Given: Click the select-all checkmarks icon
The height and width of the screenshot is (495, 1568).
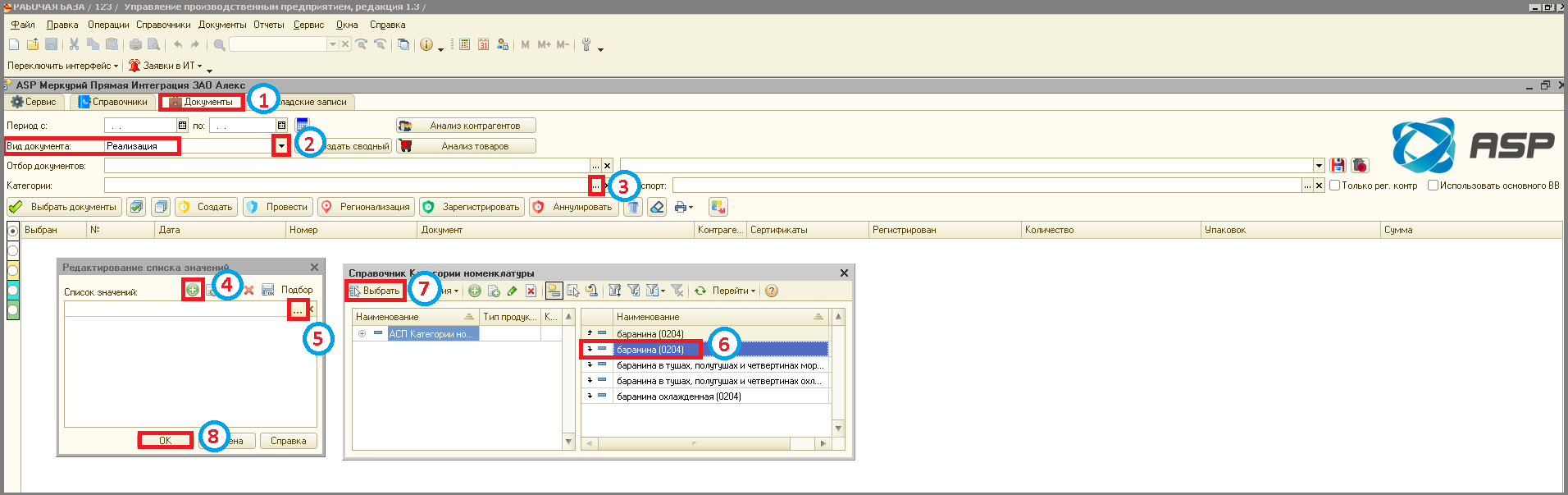Looking at the screenshot, I should (137, 207).
